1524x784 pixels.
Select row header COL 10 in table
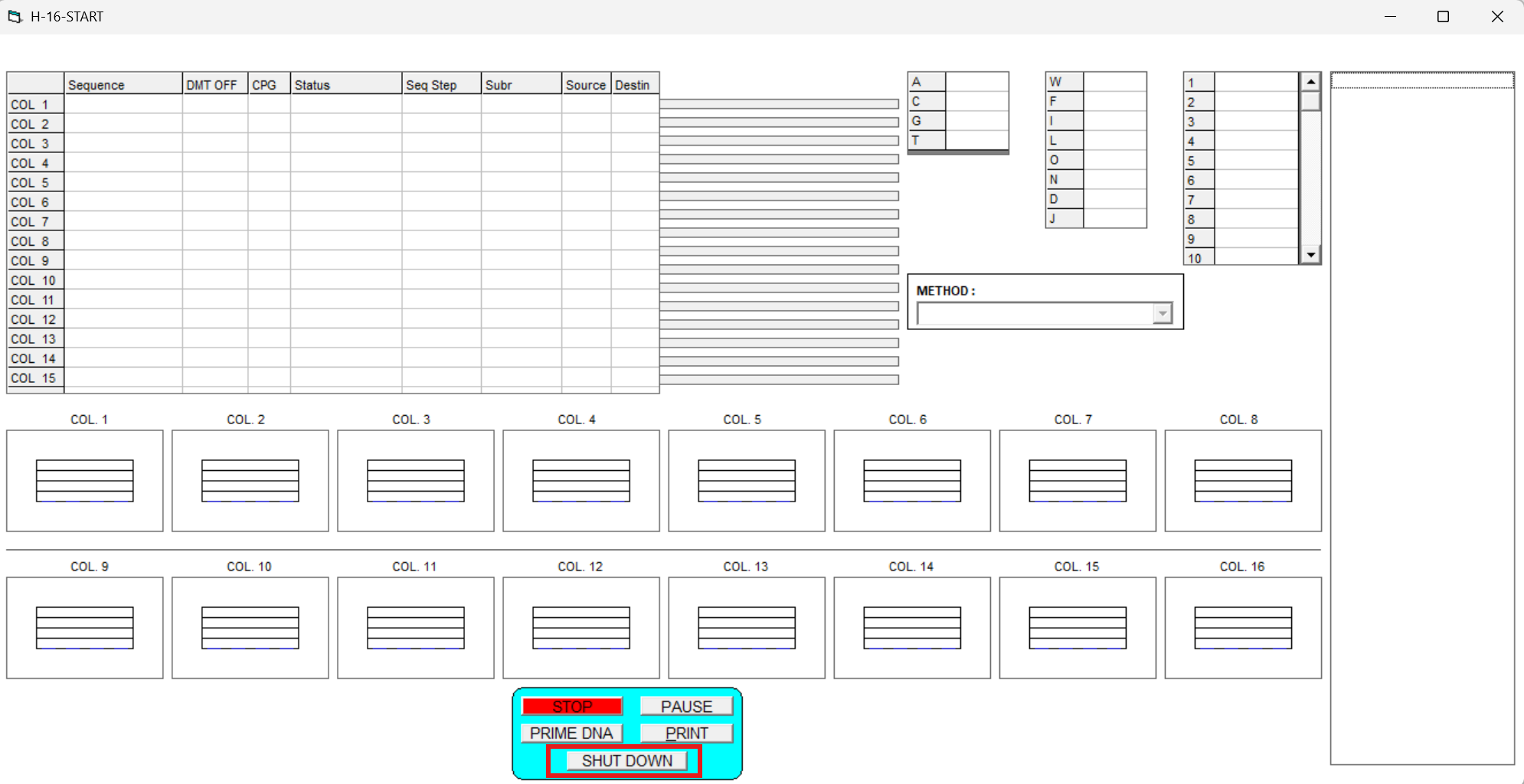35,280
